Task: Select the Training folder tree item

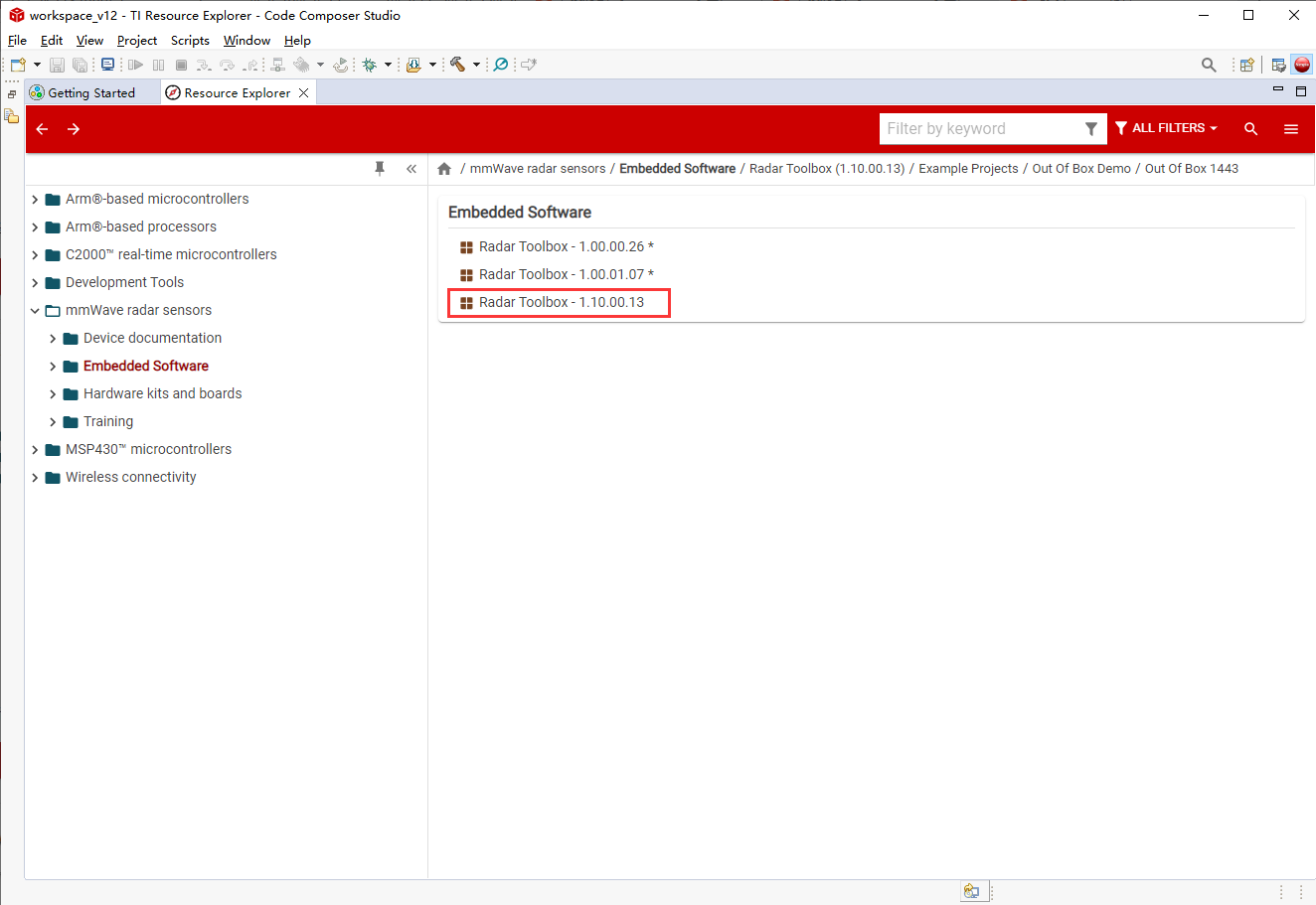Action: [x=108, y=421]
